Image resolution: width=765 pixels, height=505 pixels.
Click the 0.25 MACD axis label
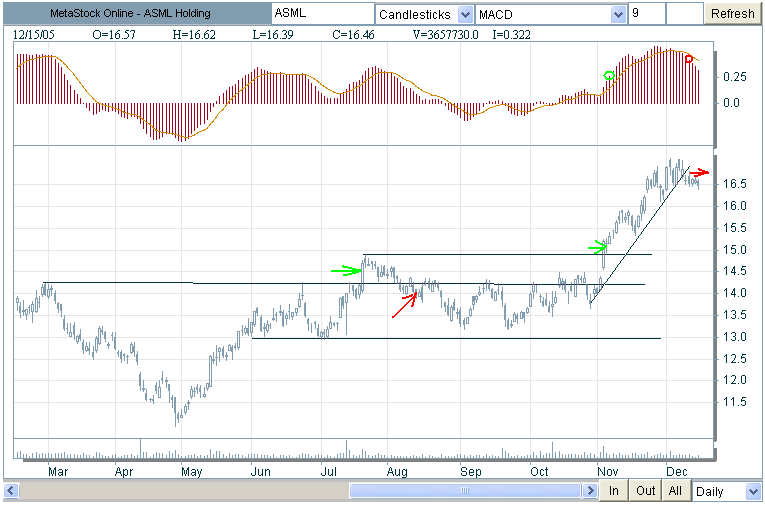point(735,77)
